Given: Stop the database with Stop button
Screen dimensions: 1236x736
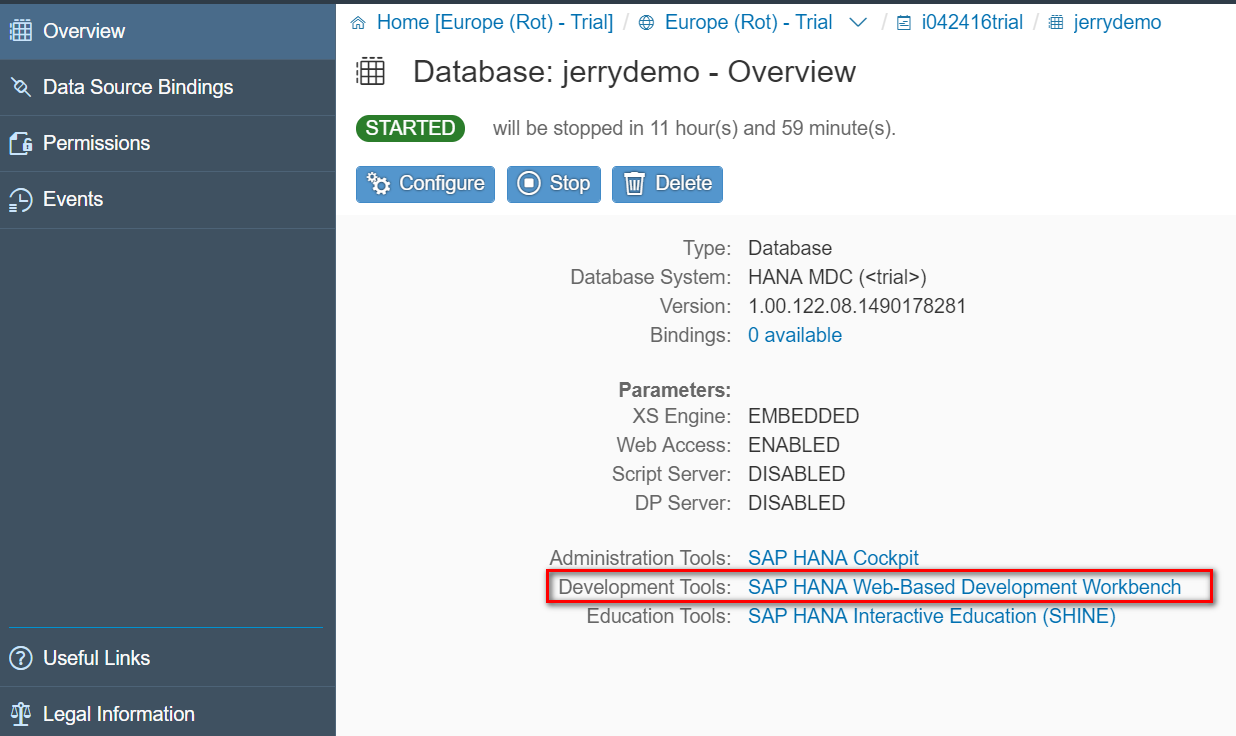Looking at the screenshot, I should tap(554, 184).
